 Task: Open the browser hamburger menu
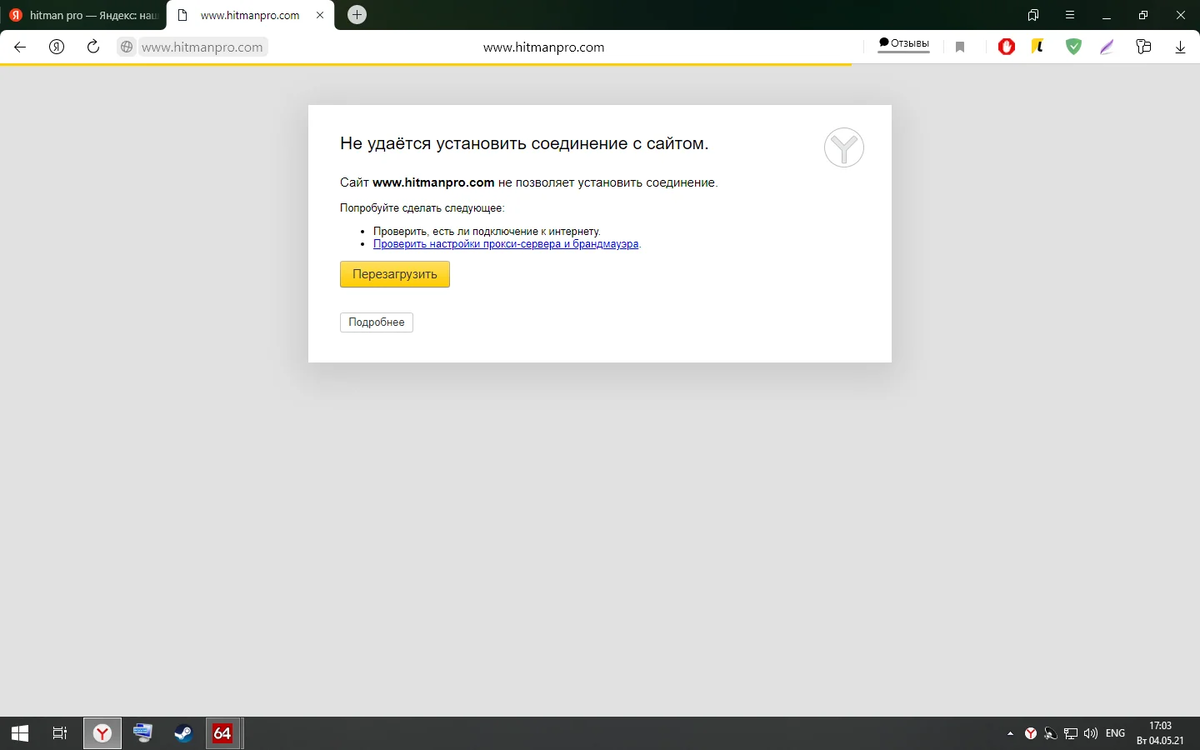point(1070,15)
